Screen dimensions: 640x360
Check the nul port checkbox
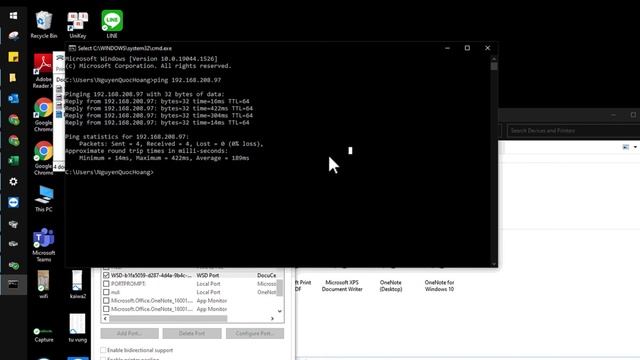tap(106, 292)
